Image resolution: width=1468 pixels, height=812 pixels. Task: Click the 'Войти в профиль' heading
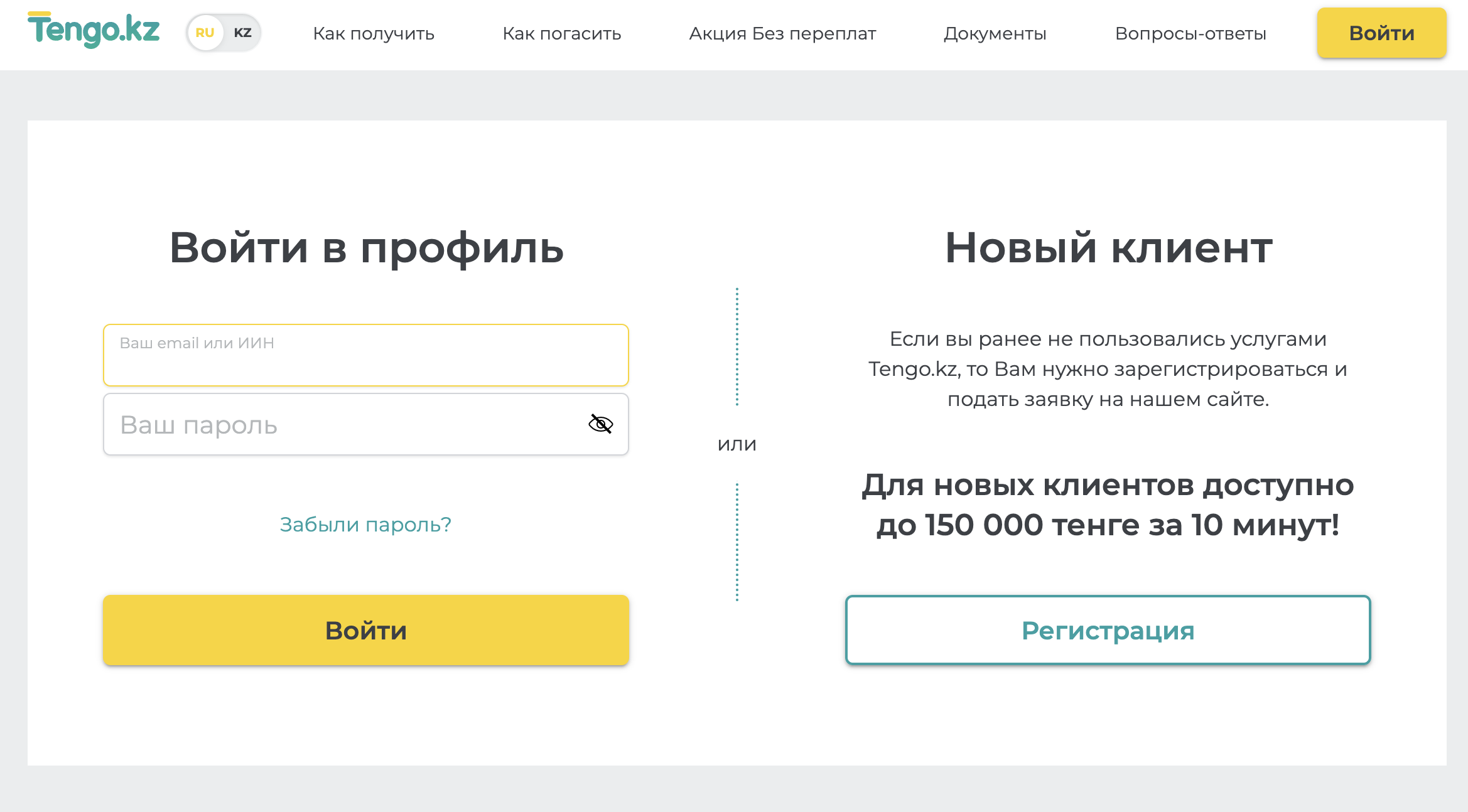[367, 248]
